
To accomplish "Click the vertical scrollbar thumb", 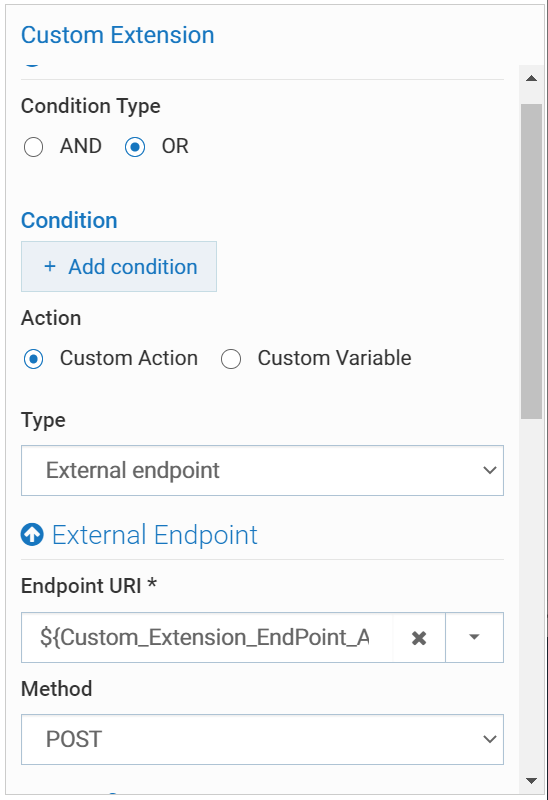I will (x=531, y=261).
